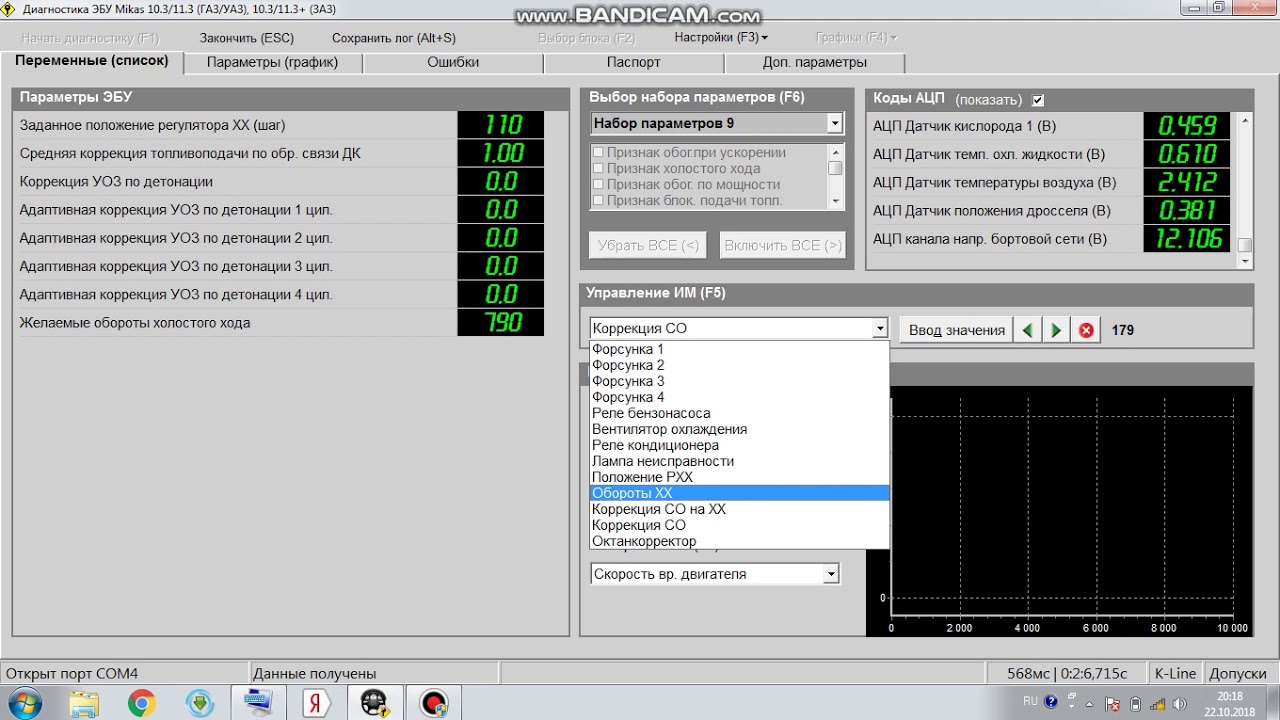
Task: Select Положение РХХ option
Action: (739, 477)
